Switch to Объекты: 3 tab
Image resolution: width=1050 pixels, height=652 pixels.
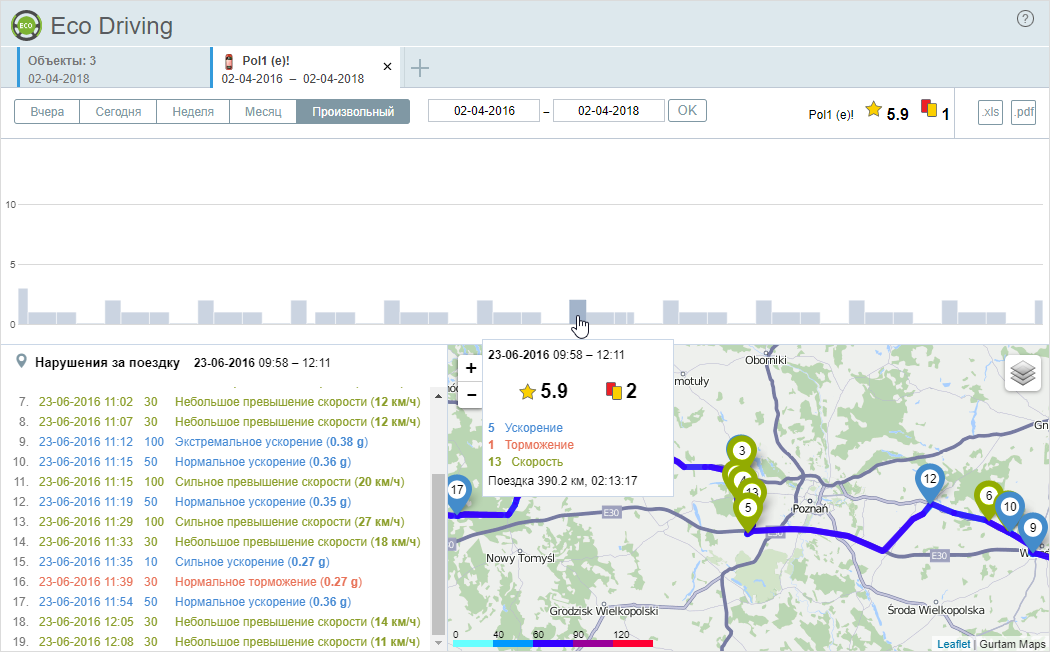(110, 68)
